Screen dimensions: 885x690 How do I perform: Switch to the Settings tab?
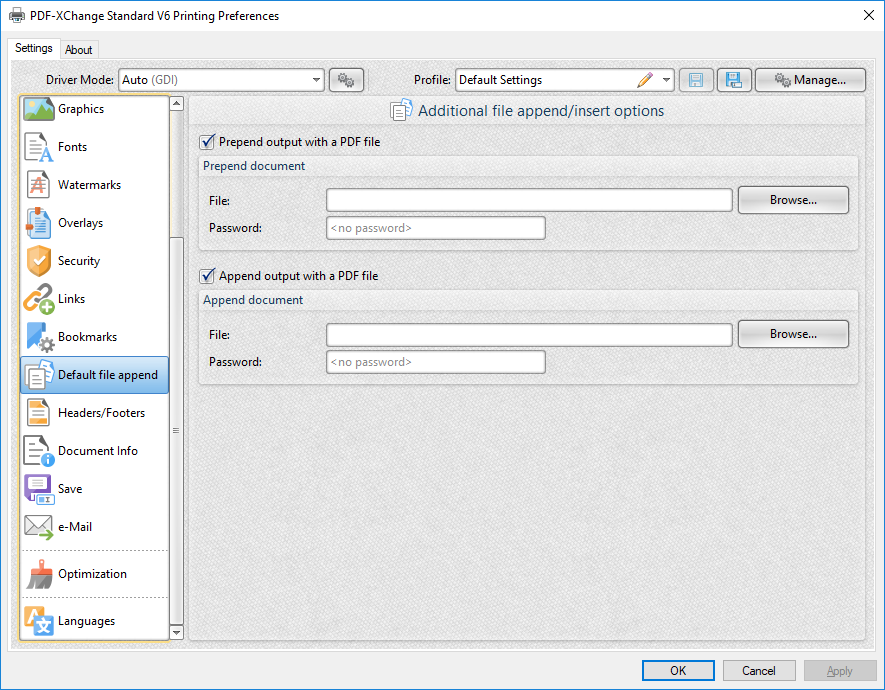coord(34,49)
